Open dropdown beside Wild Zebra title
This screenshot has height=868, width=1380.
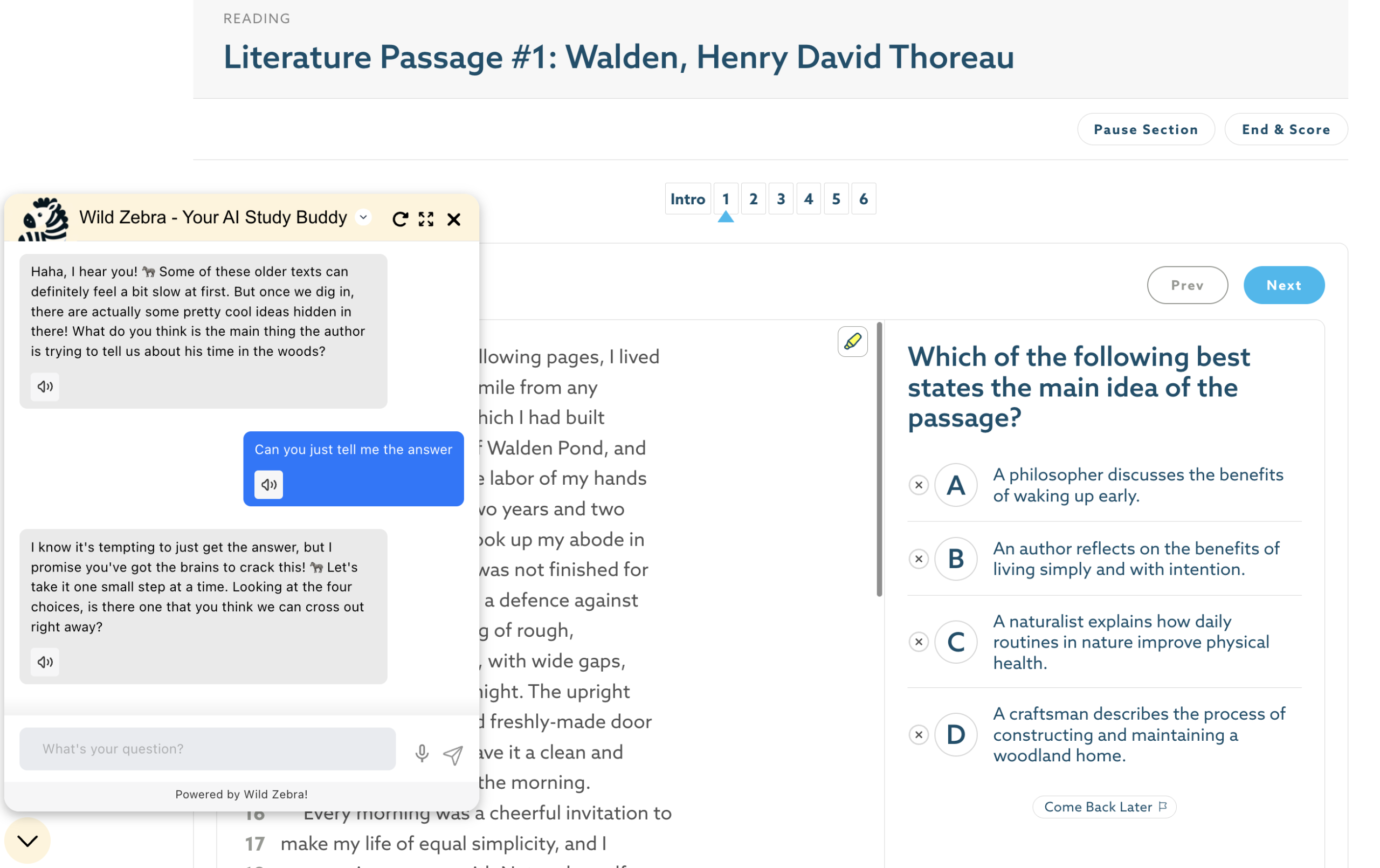click(x=363, y=217)
